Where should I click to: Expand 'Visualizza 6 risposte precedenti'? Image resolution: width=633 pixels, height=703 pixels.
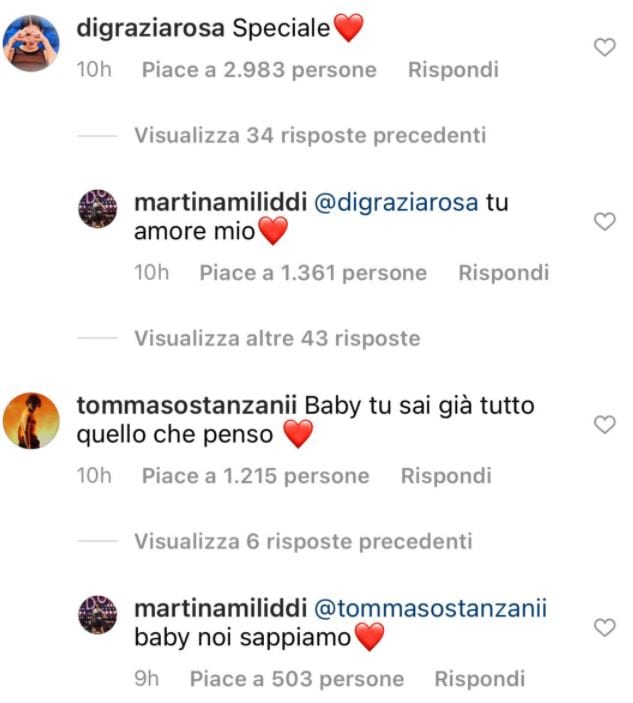pos(303,541)
